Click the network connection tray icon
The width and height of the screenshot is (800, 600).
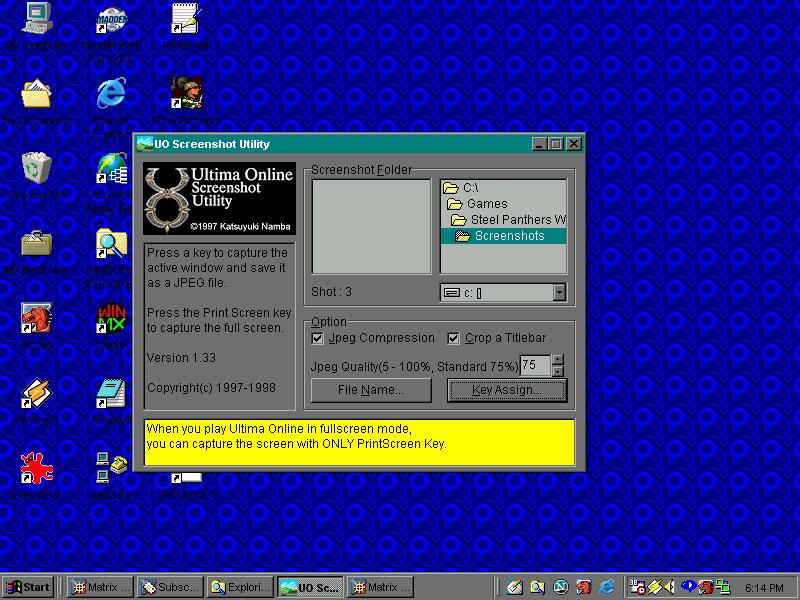[722, 587]
